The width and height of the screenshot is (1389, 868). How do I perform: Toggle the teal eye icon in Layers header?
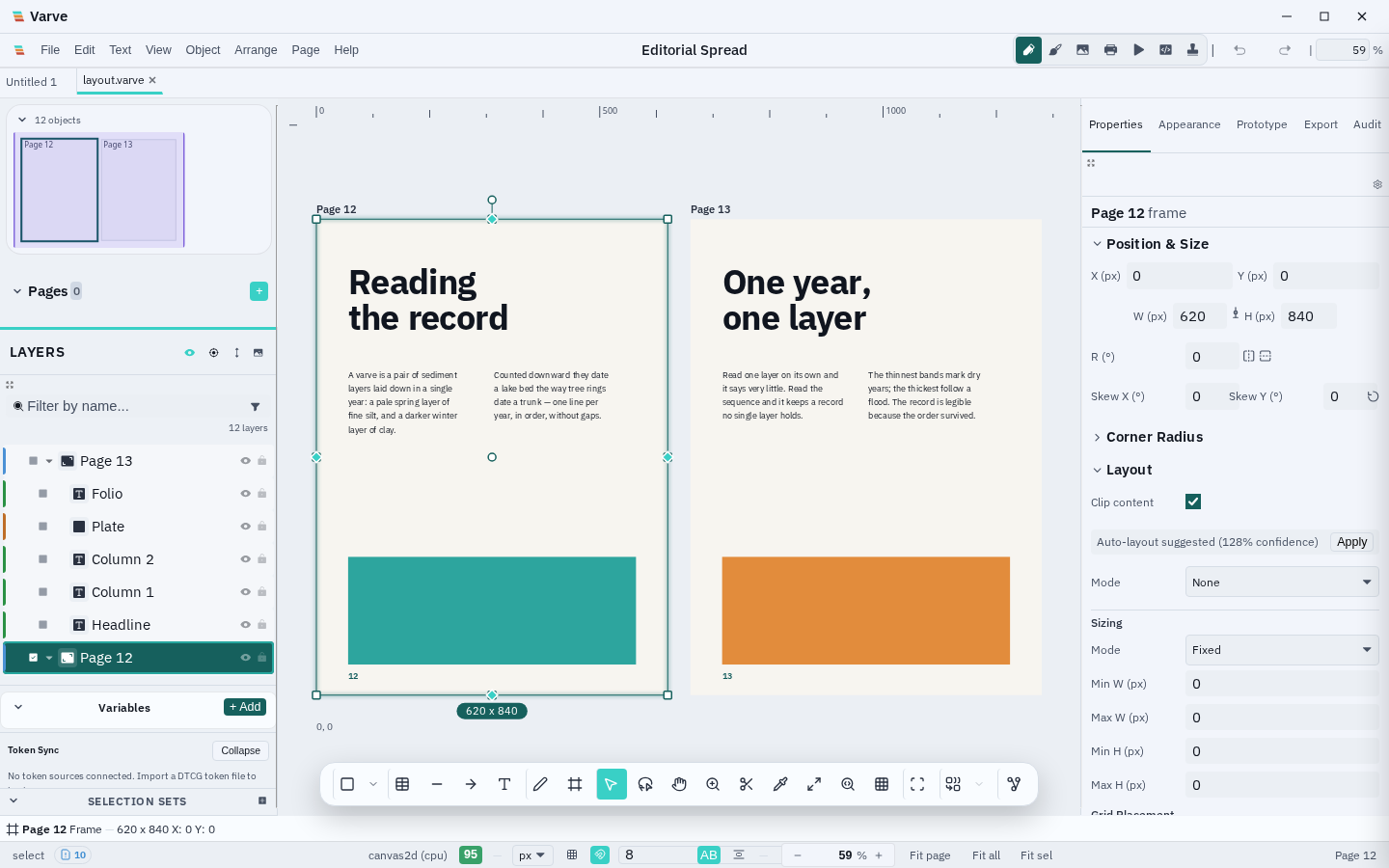(x=189, y=353)
